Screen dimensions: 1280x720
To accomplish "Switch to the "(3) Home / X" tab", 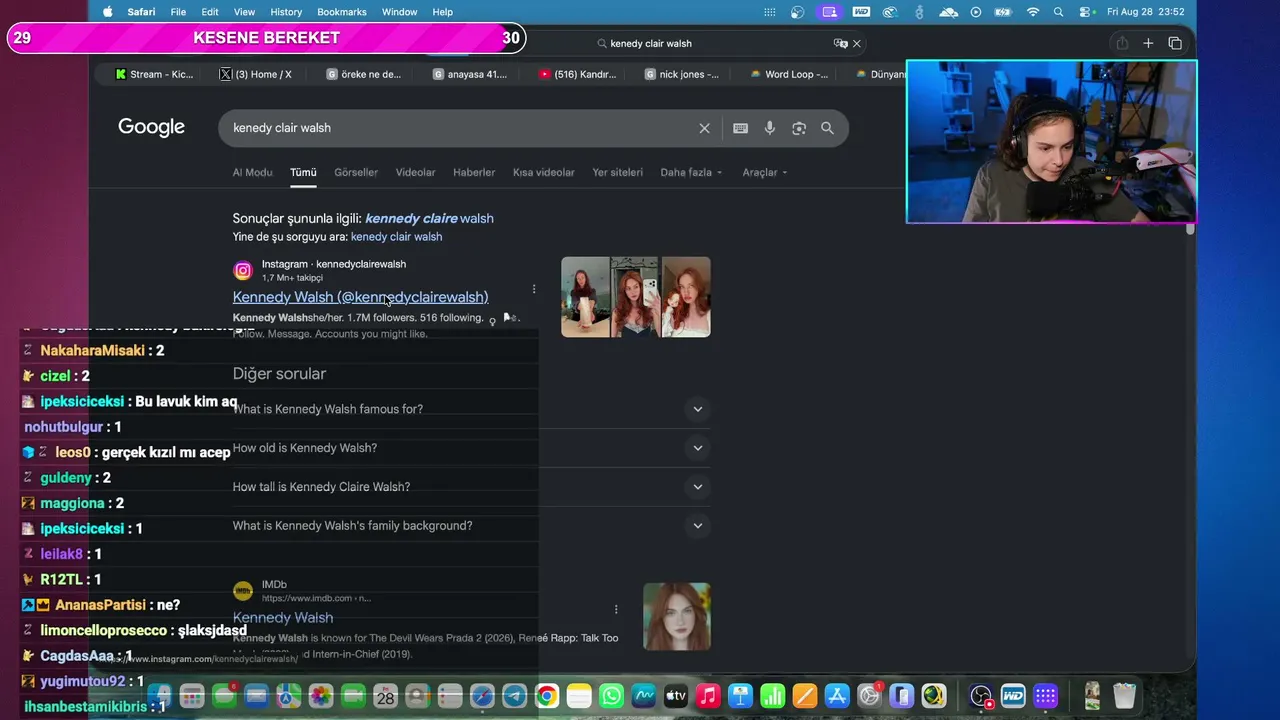I will tap(257, 74).
